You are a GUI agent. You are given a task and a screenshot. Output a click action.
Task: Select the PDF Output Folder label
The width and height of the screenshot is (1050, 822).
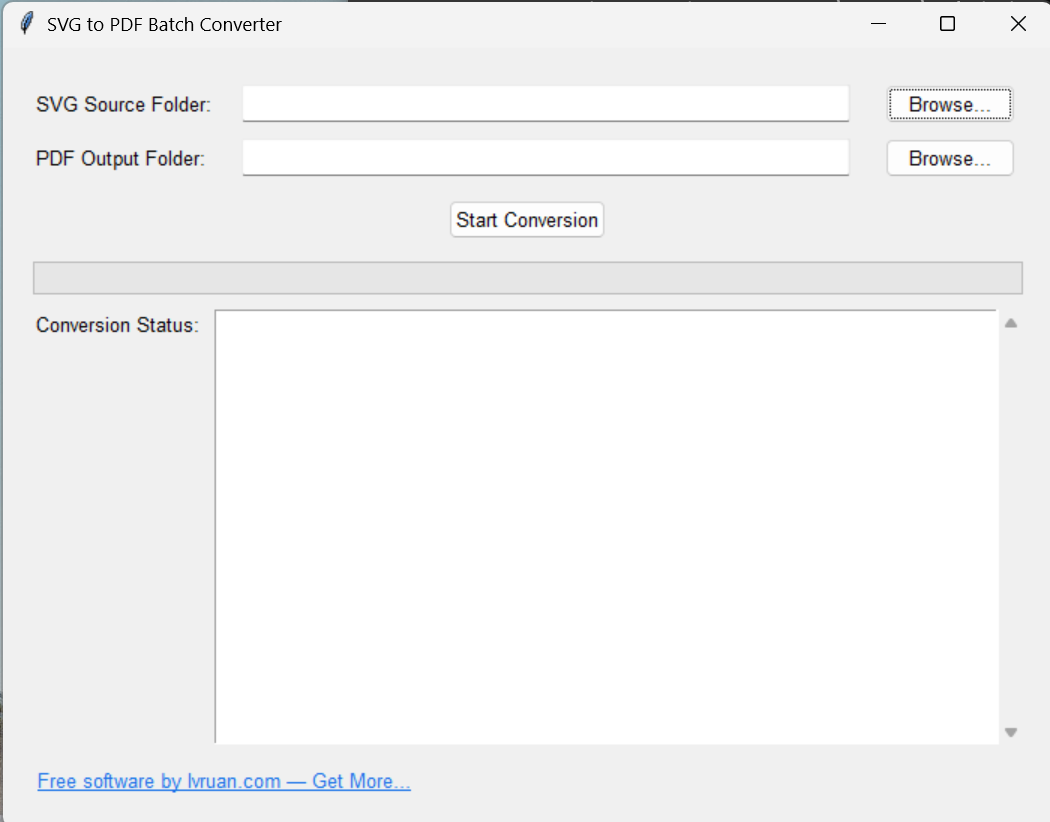click(x=119, y=158)
